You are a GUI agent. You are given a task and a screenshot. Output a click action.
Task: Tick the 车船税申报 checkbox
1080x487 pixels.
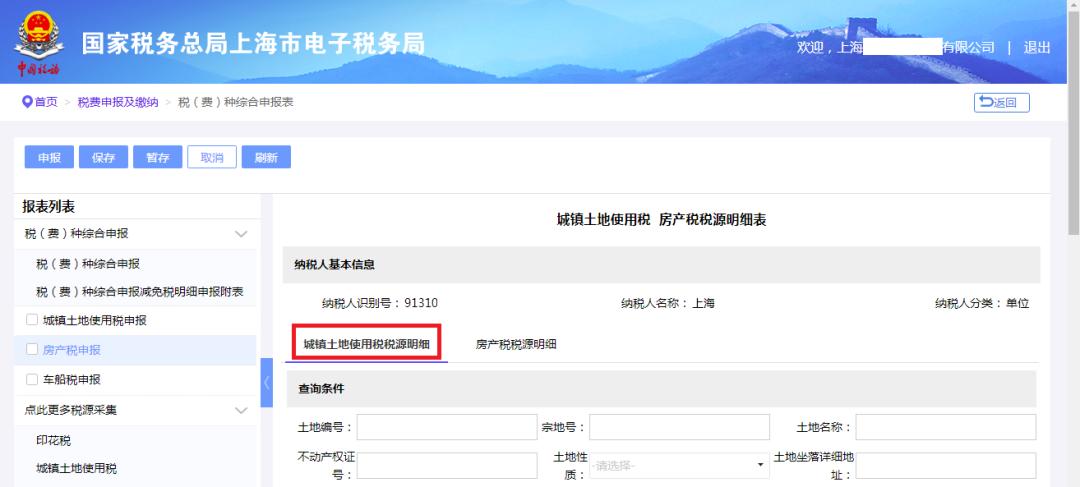(32, 379)
